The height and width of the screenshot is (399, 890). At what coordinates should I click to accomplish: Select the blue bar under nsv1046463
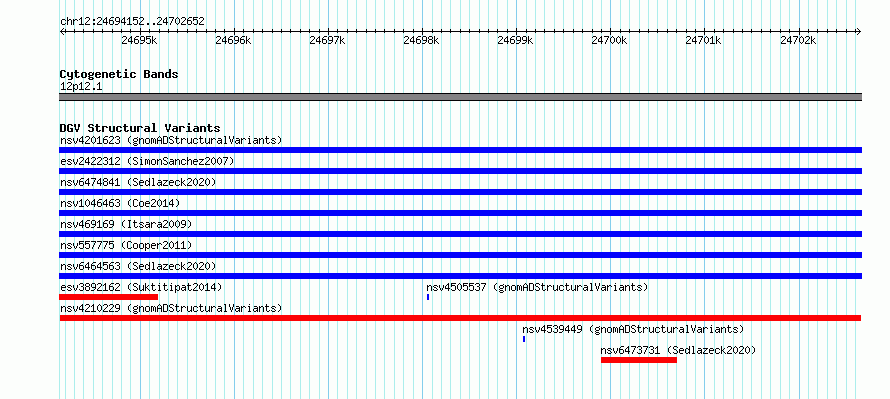coord(460,213)
